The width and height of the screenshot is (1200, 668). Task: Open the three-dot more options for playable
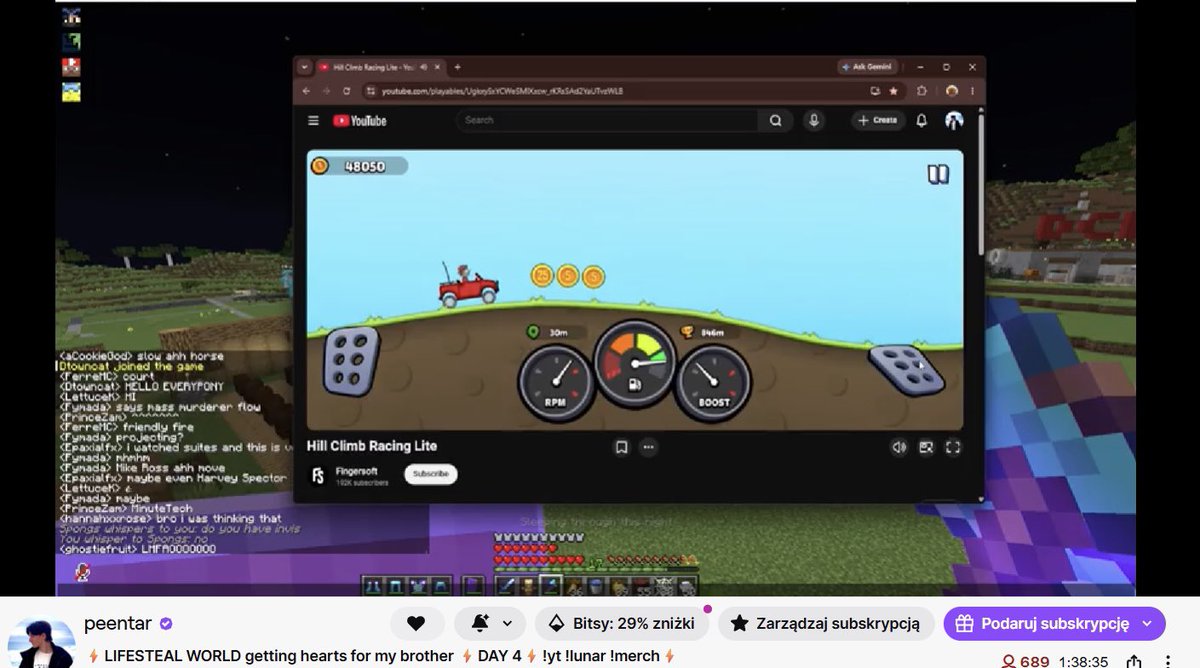(648, 447)
